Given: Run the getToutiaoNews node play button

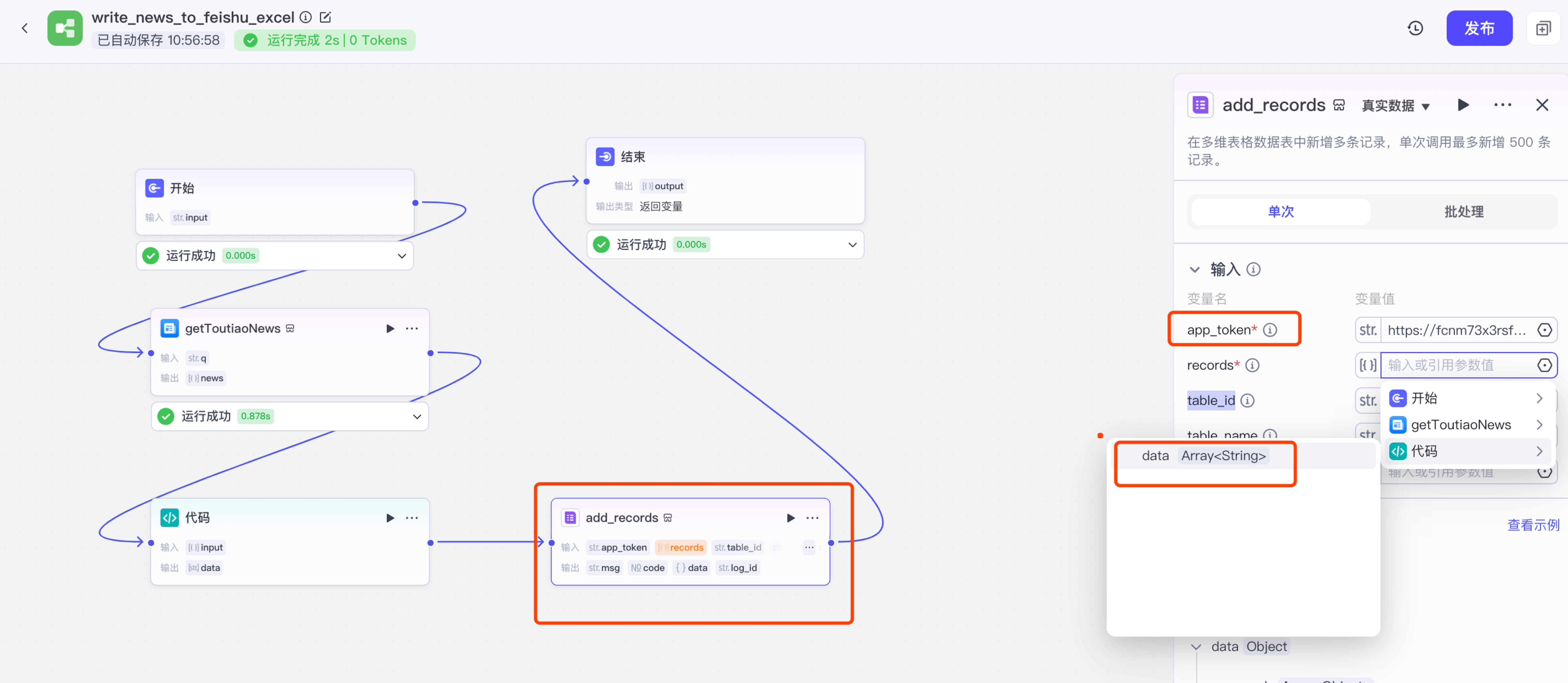Looking at the screenshot, I should [390, 329].
